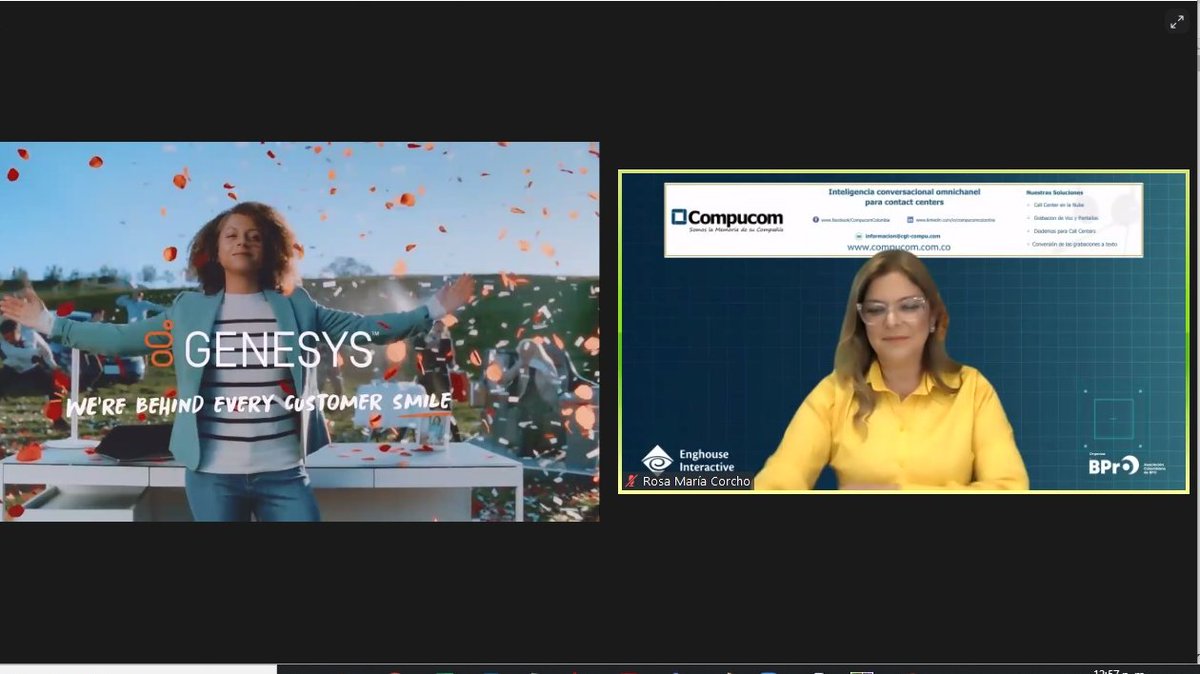1200x674 pixels.
Task: Open the www.compucom.com.co website link
Action: [899, 248]
